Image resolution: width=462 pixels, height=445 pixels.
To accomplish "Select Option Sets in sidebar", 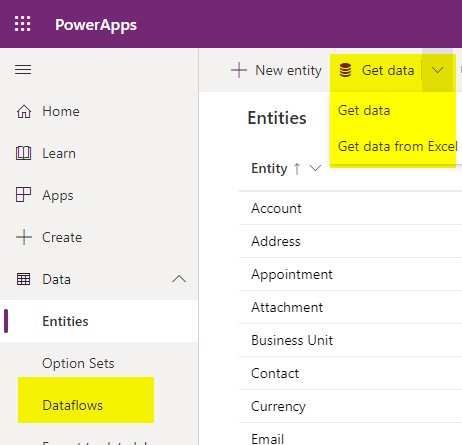I will (78, 363).
